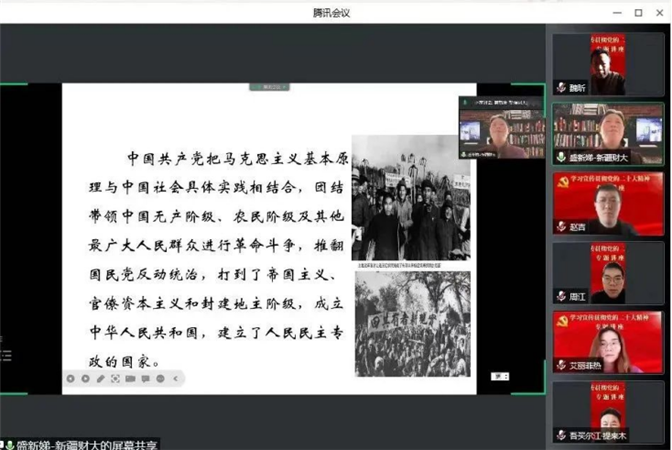Click muted mic icon on 艾丽菲热 tile

[x=561, y=366]
